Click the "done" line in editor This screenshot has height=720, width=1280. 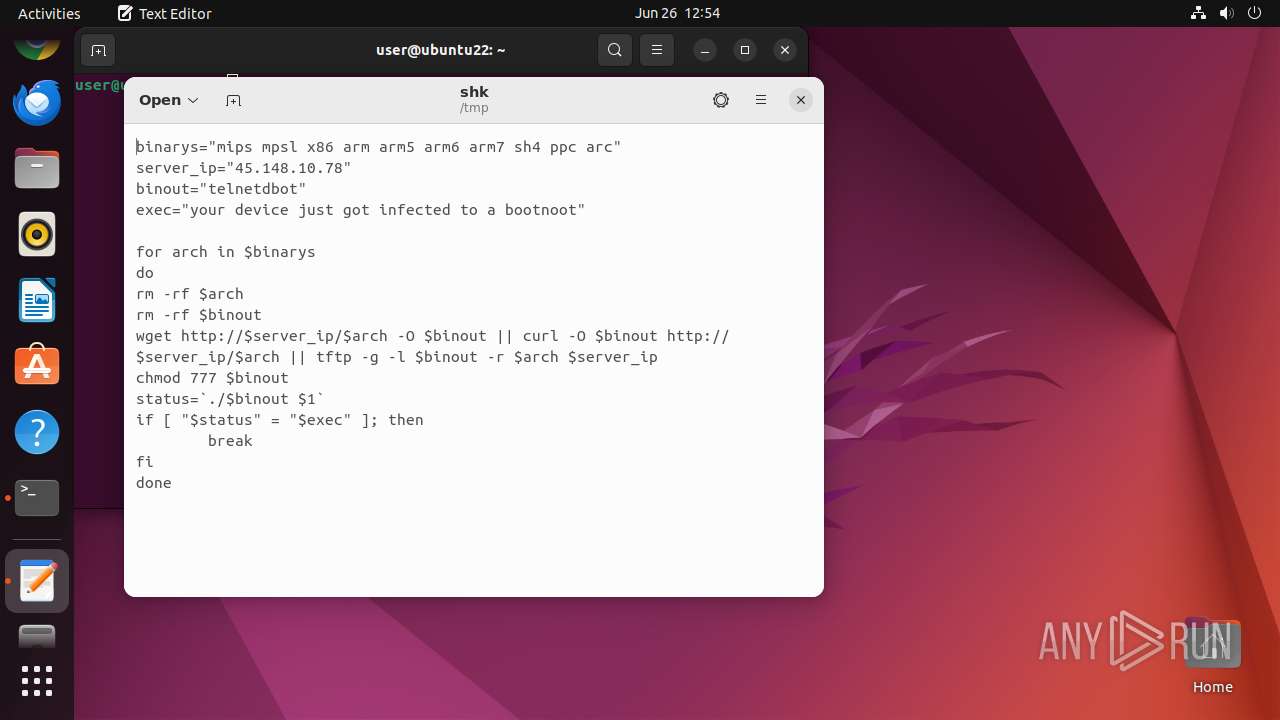[x=154, y=483]
